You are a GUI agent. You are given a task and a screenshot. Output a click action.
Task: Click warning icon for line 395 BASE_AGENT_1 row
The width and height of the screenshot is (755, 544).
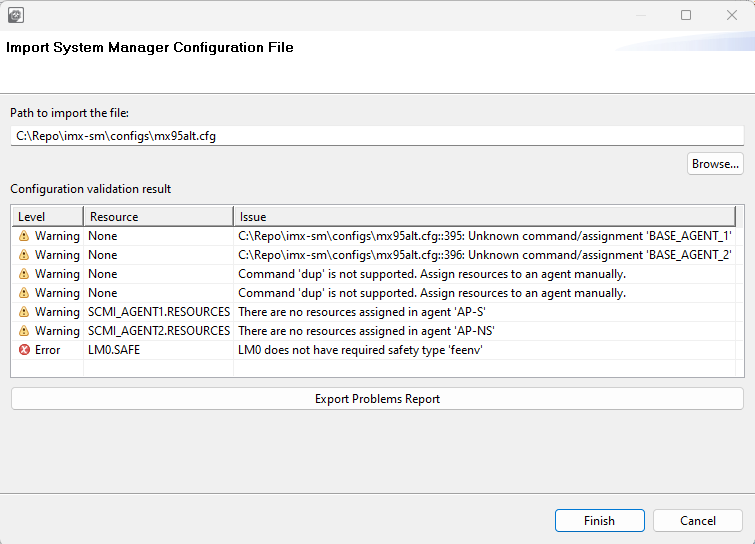point(24,236)
